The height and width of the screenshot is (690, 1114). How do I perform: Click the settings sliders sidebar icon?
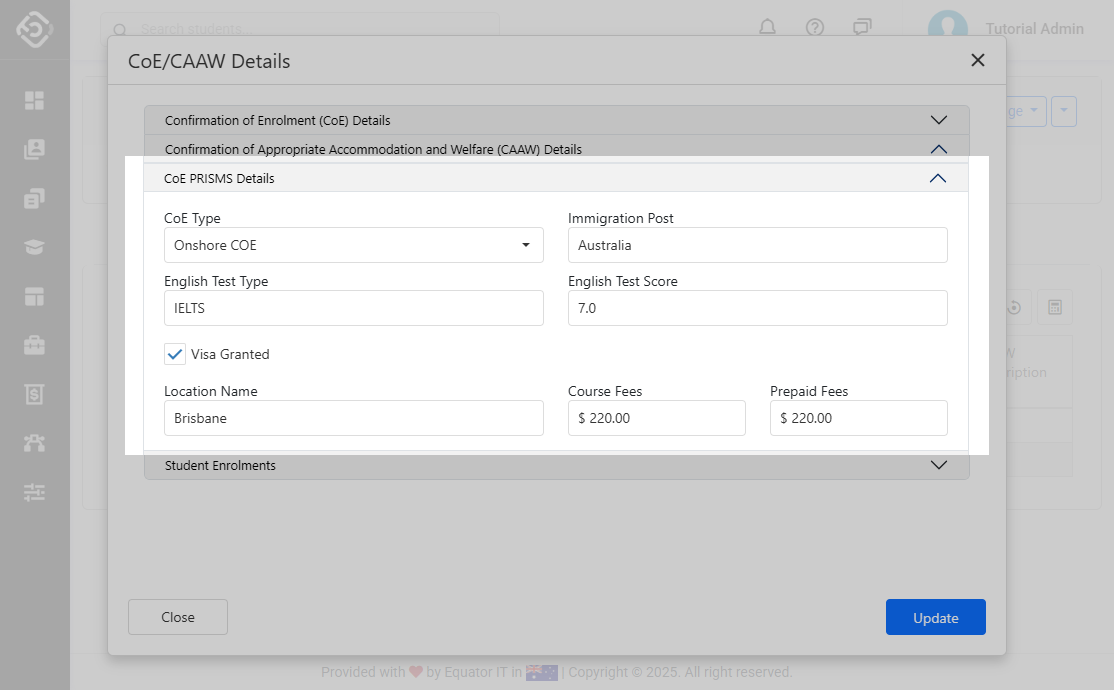point(35,492)
